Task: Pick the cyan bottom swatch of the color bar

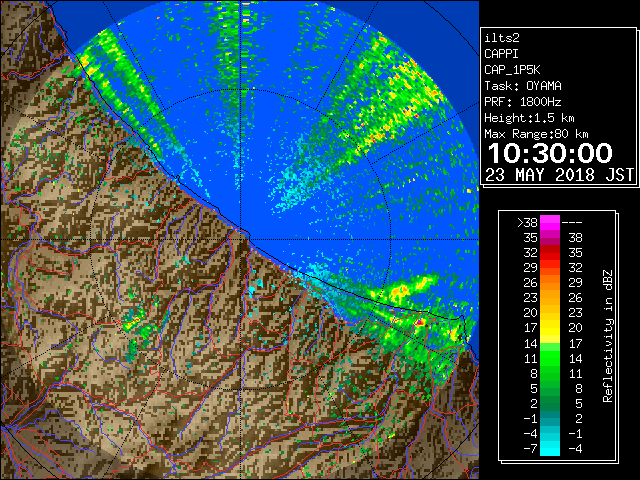Action: coord(550,449)
